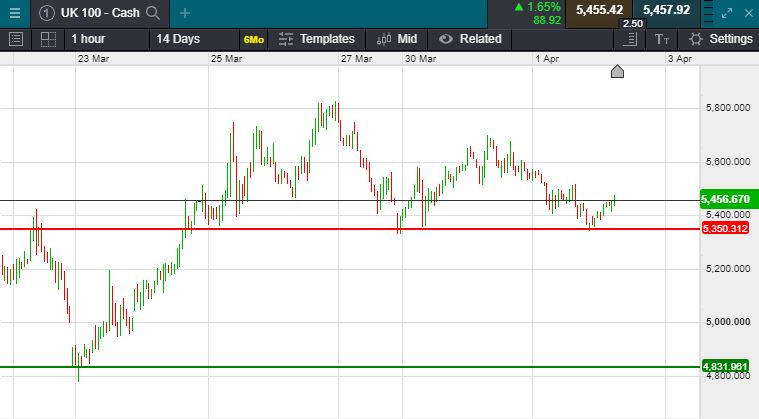This screenshot has width=759, height=419.
Task: Open the hamburger main menu
Action: 15,13
